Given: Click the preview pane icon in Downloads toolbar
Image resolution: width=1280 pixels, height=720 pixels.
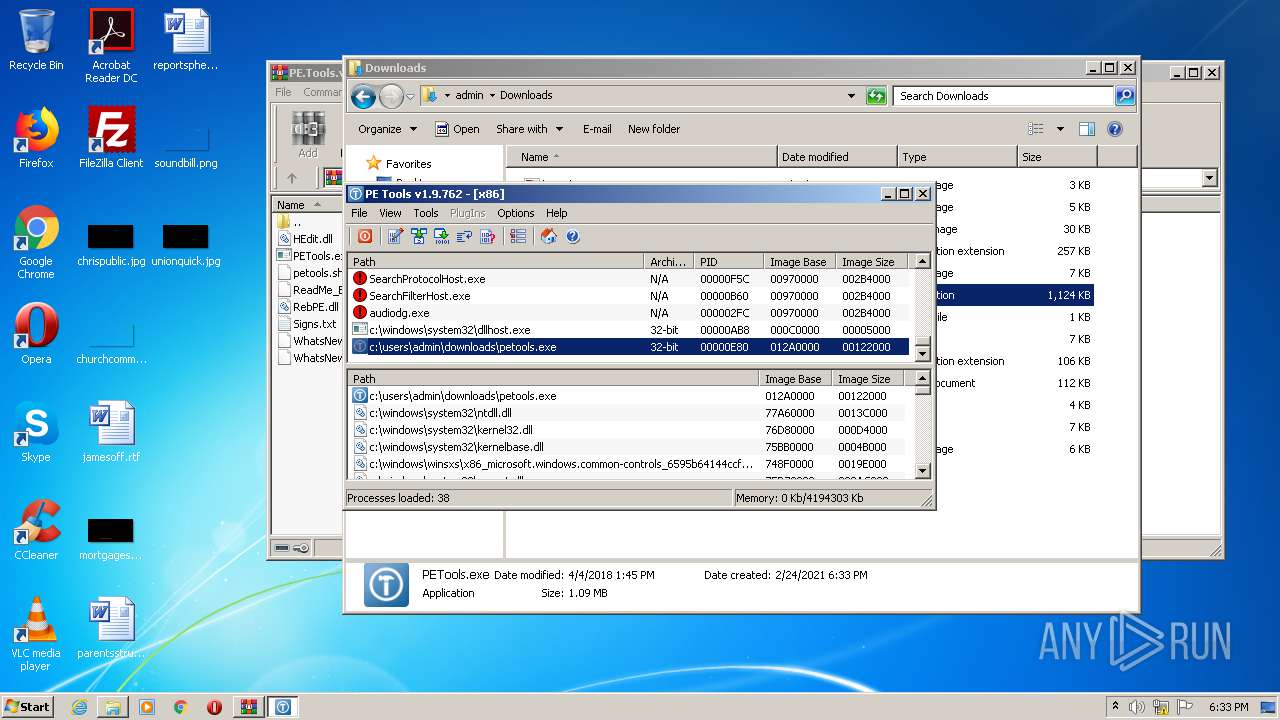Looking at the screenshot, I should pyautogui.click(x=1087, y=129).
